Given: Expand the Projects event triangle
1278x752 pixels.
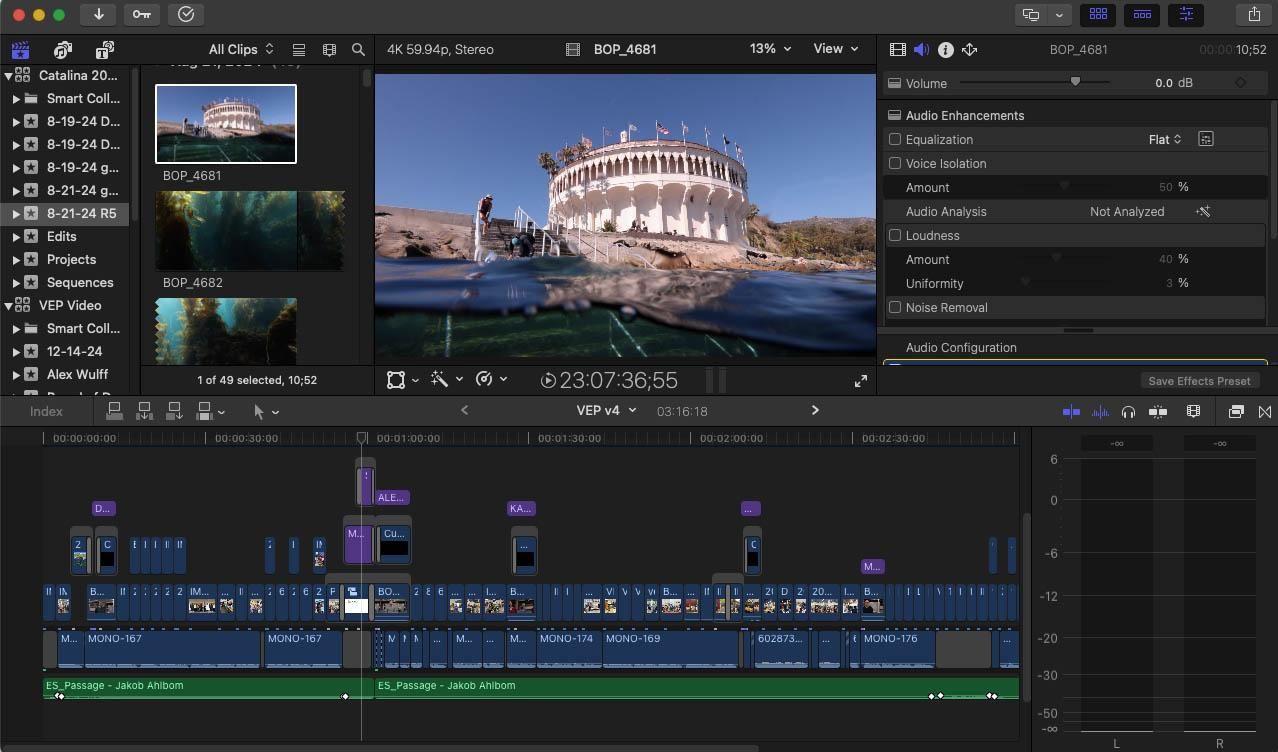Looking at the screenshot, I should point(17,260).
